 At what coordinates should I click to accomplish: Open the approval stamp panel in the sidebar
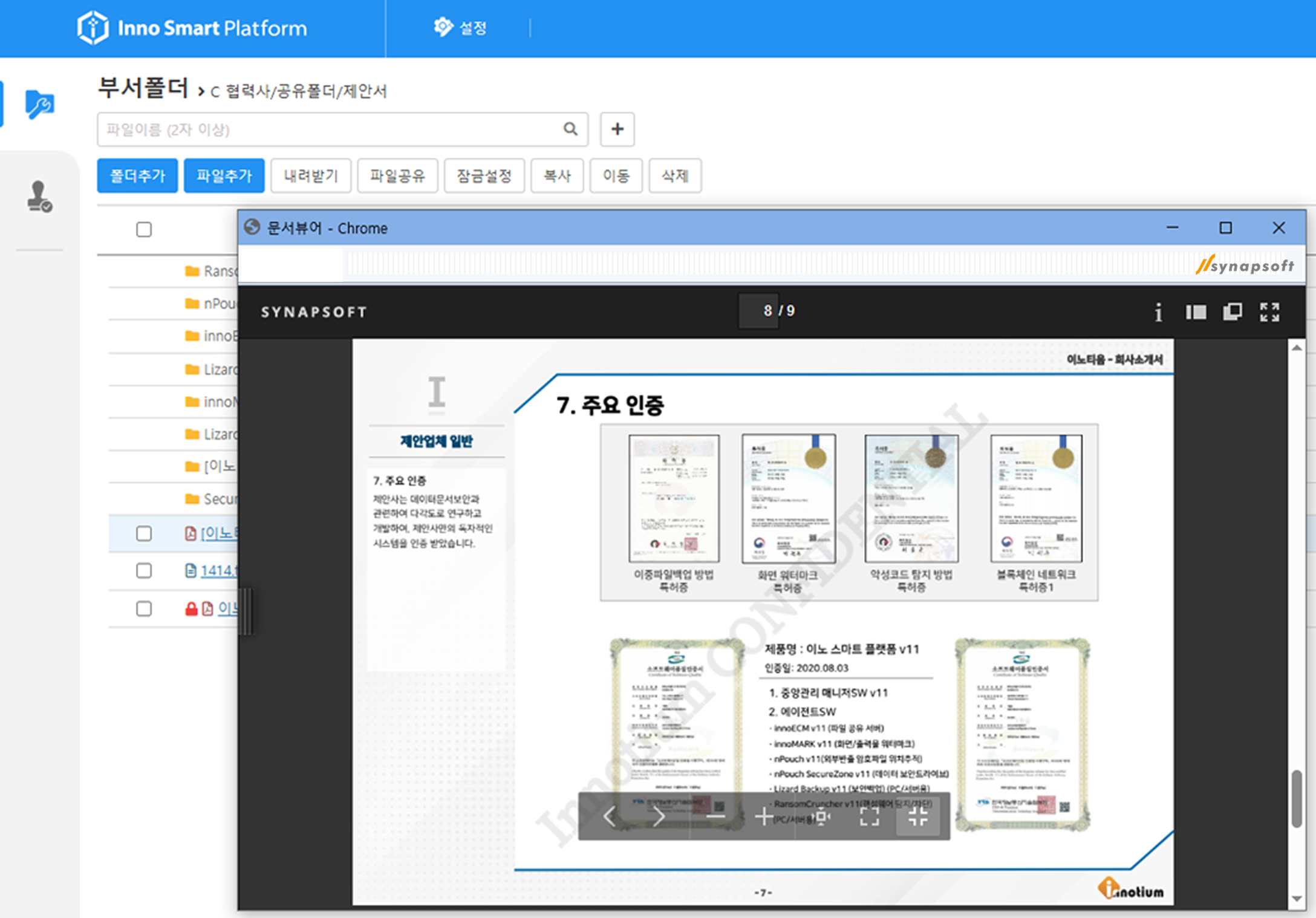point(38,197)
